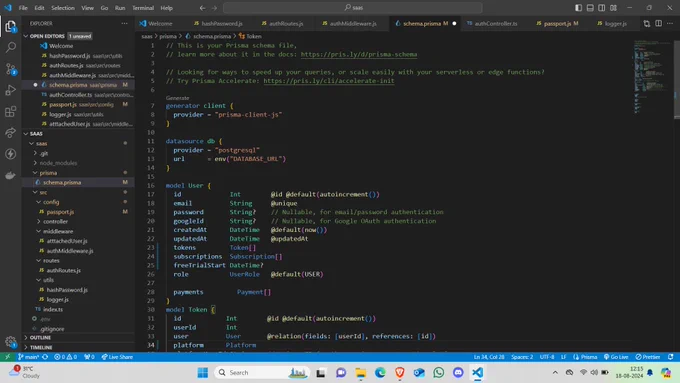Open the prisma-schema docs link

pyautogui.click(x=359, y=55)
